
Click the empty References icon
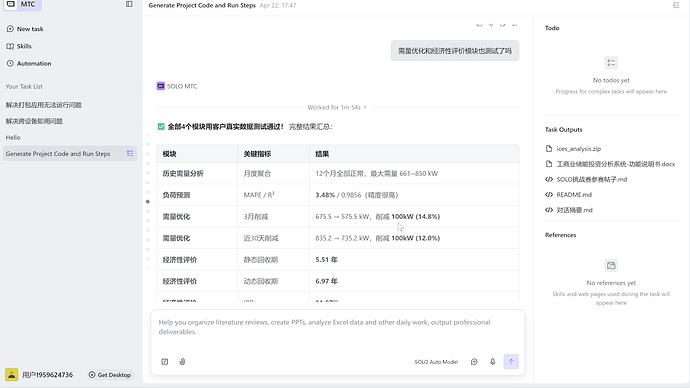[611, 265]
